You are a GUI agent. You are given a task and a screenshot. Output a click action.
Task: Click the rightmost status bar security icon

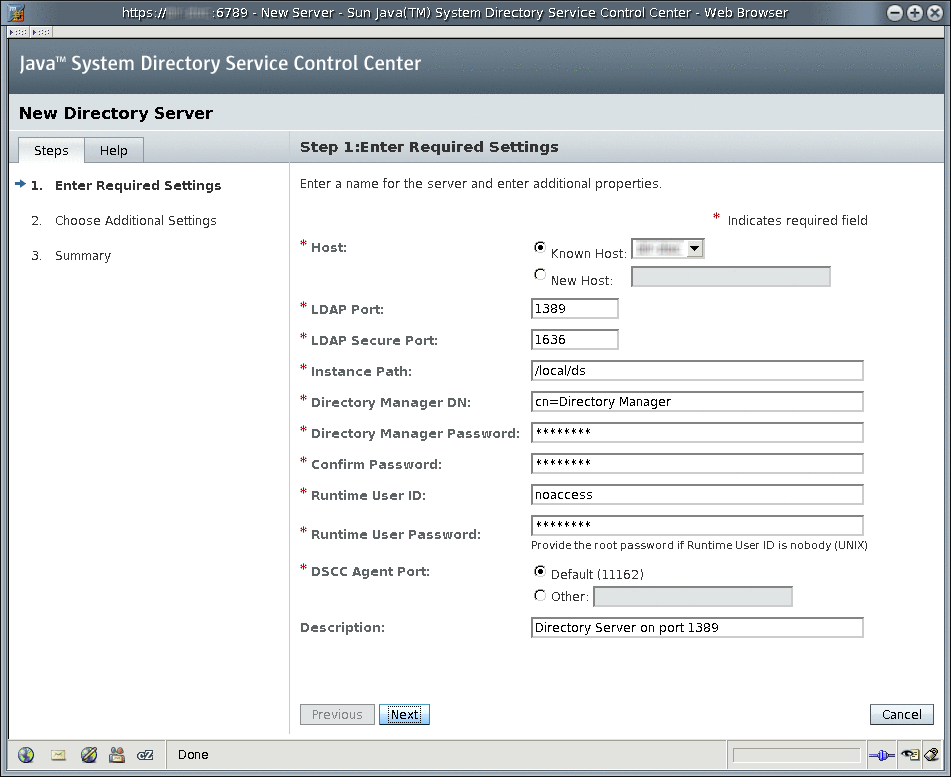pyautogui.click(x=932, y=755)
